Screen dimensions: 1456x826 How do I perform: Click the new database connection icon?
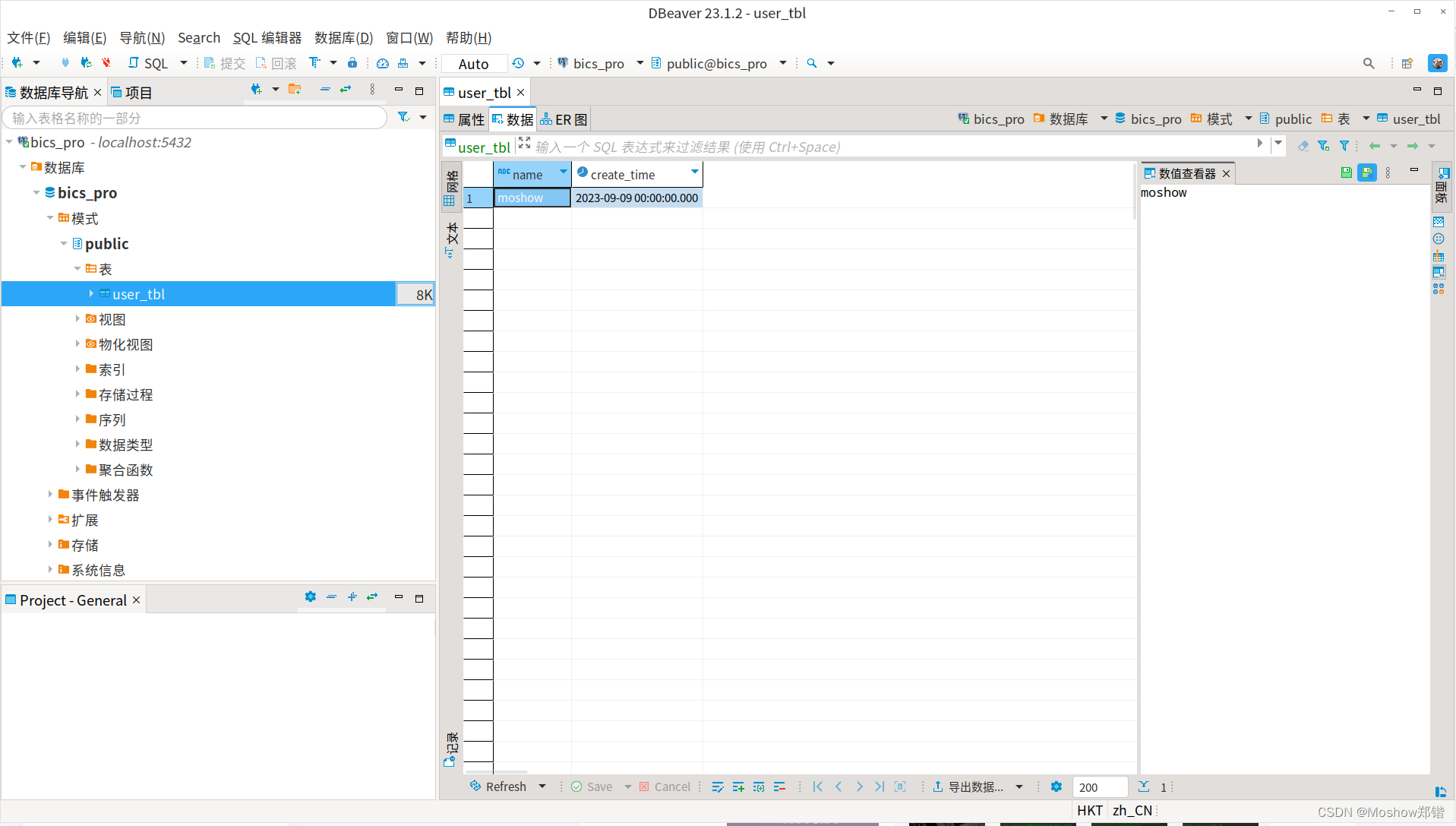click(17, 63)
